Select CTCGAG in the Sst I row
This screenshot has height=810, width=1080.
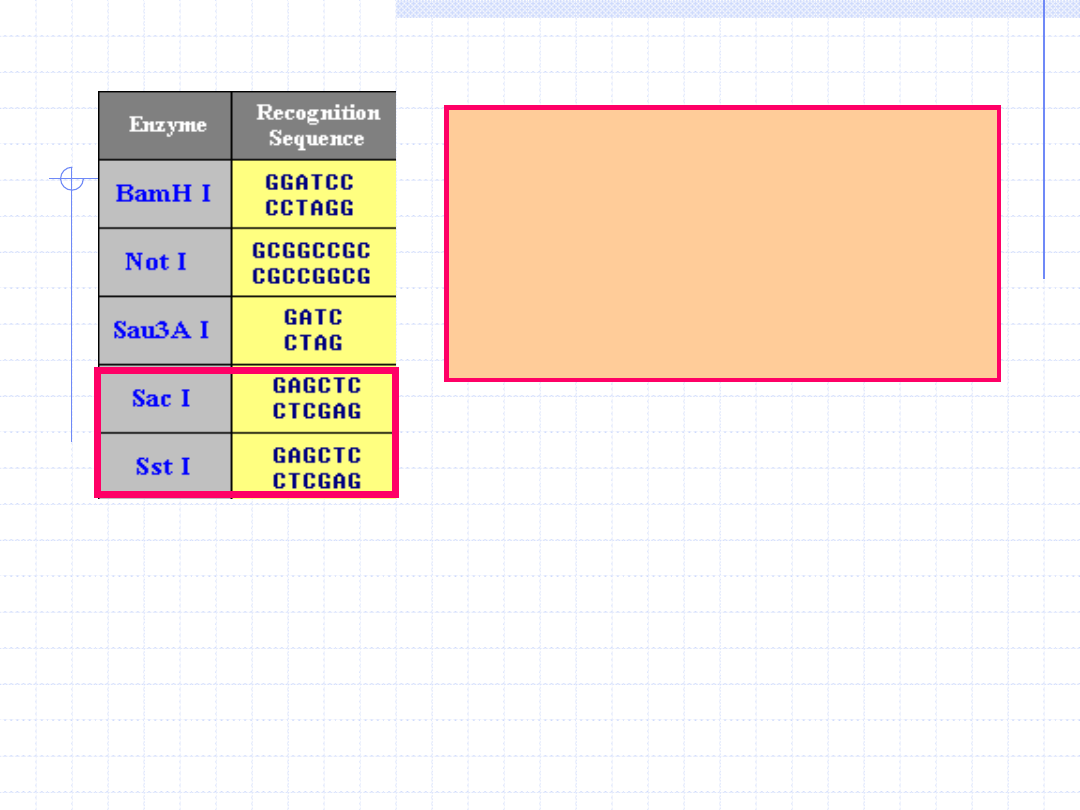point(317,480)
